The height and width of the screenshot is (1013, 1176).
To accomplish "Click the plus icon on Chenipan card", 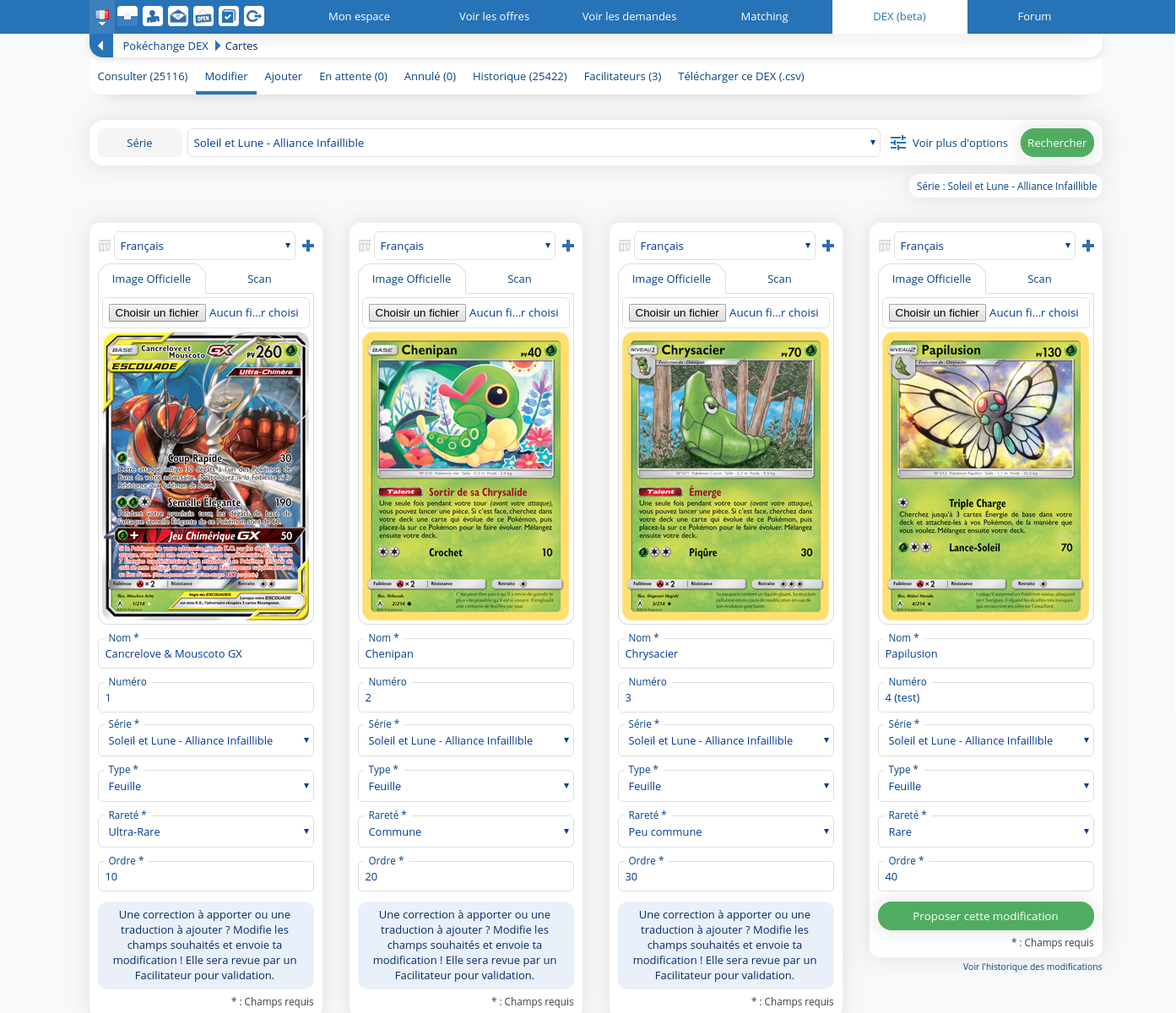I will pyautogui.click(x=568, y=246).
